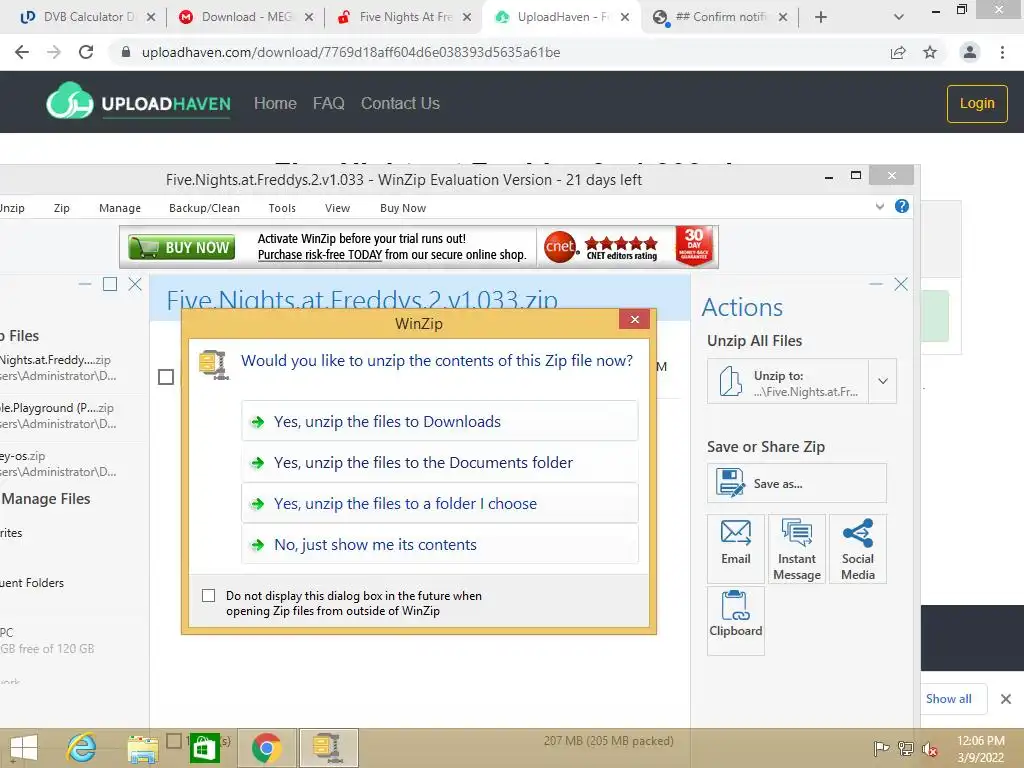Viewport: 1024px width, 768px height.
Task: Share this page from address bar
Action: tap(898, 52)
